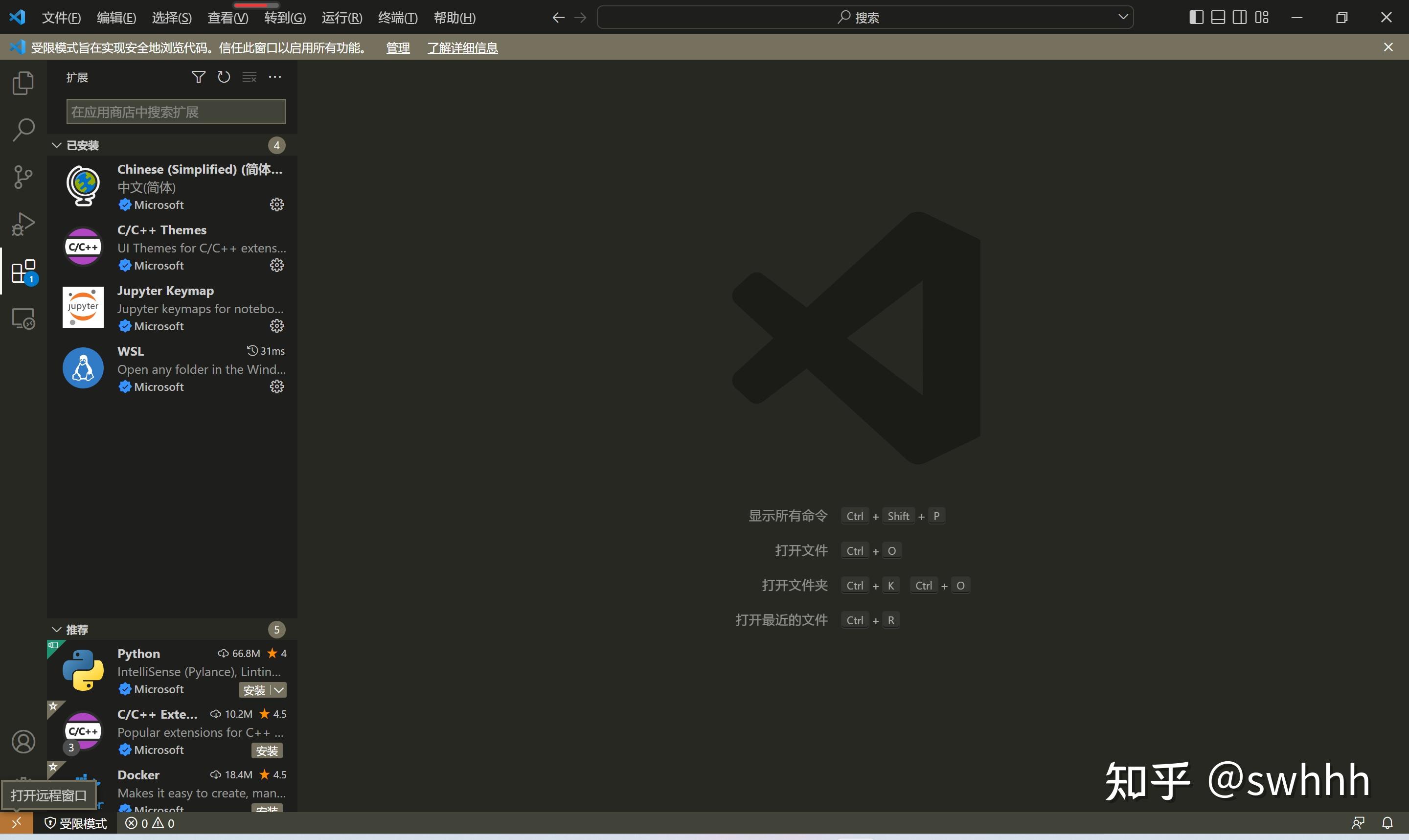Open the Run and Debug view
1409x840 pixels.
[23, 224]
